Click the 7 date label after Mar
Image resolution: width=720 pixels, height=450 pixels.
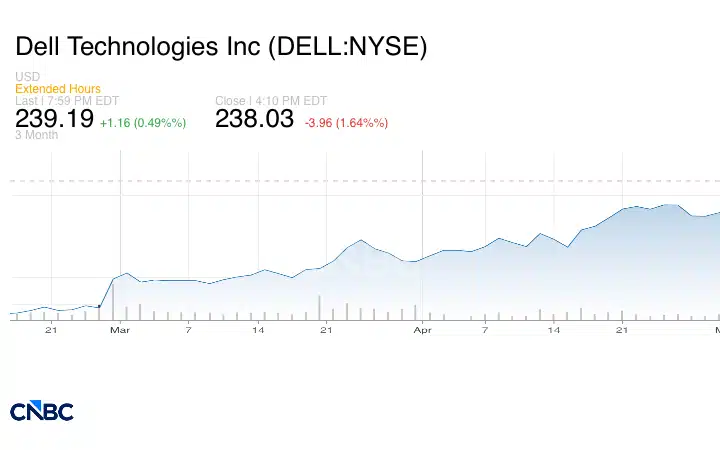(x=188, y=330)
